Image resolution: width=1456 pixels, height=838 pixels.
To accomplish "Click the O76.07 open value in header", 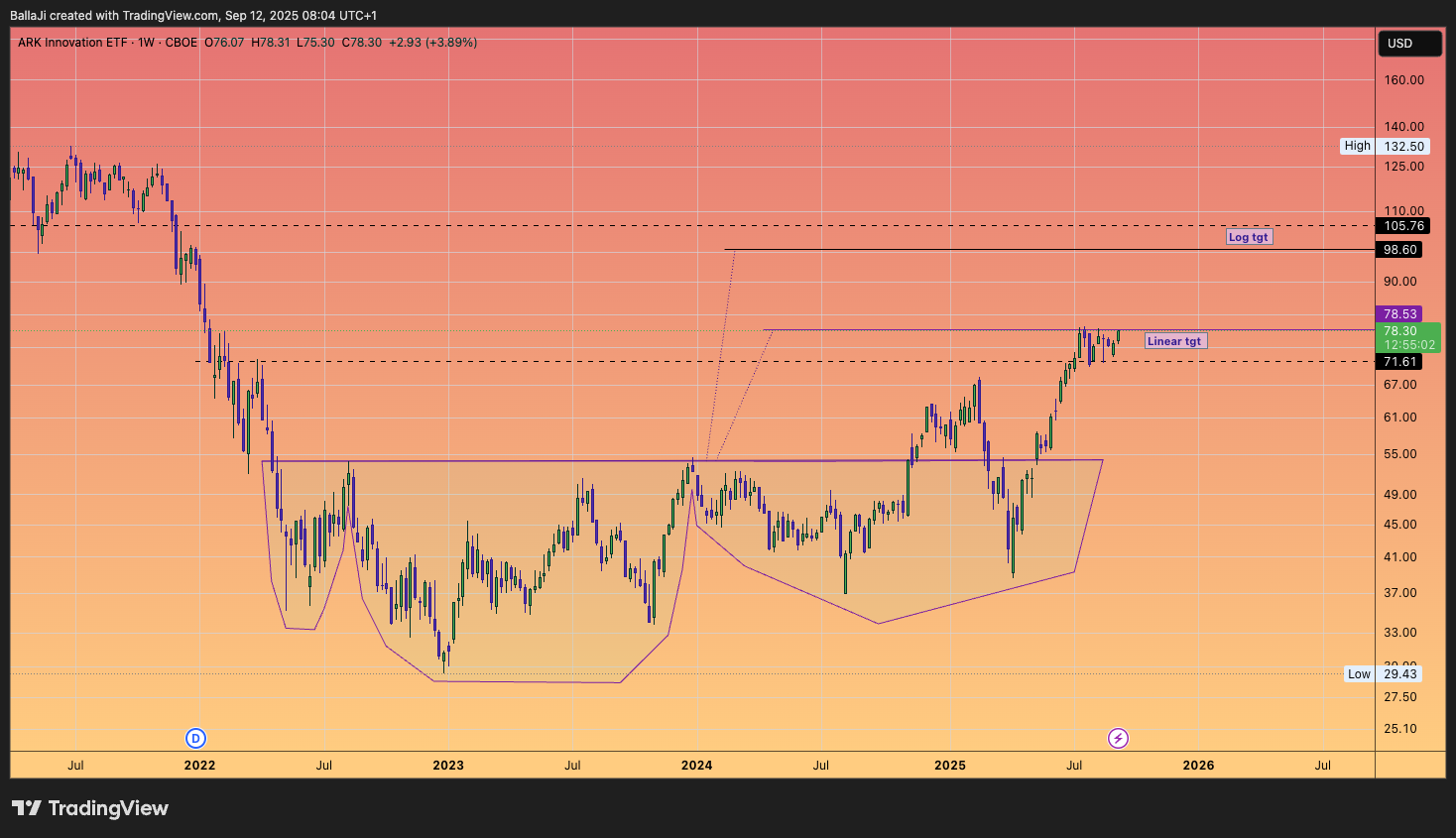I will pyautogui.click(x=224, y=43).
